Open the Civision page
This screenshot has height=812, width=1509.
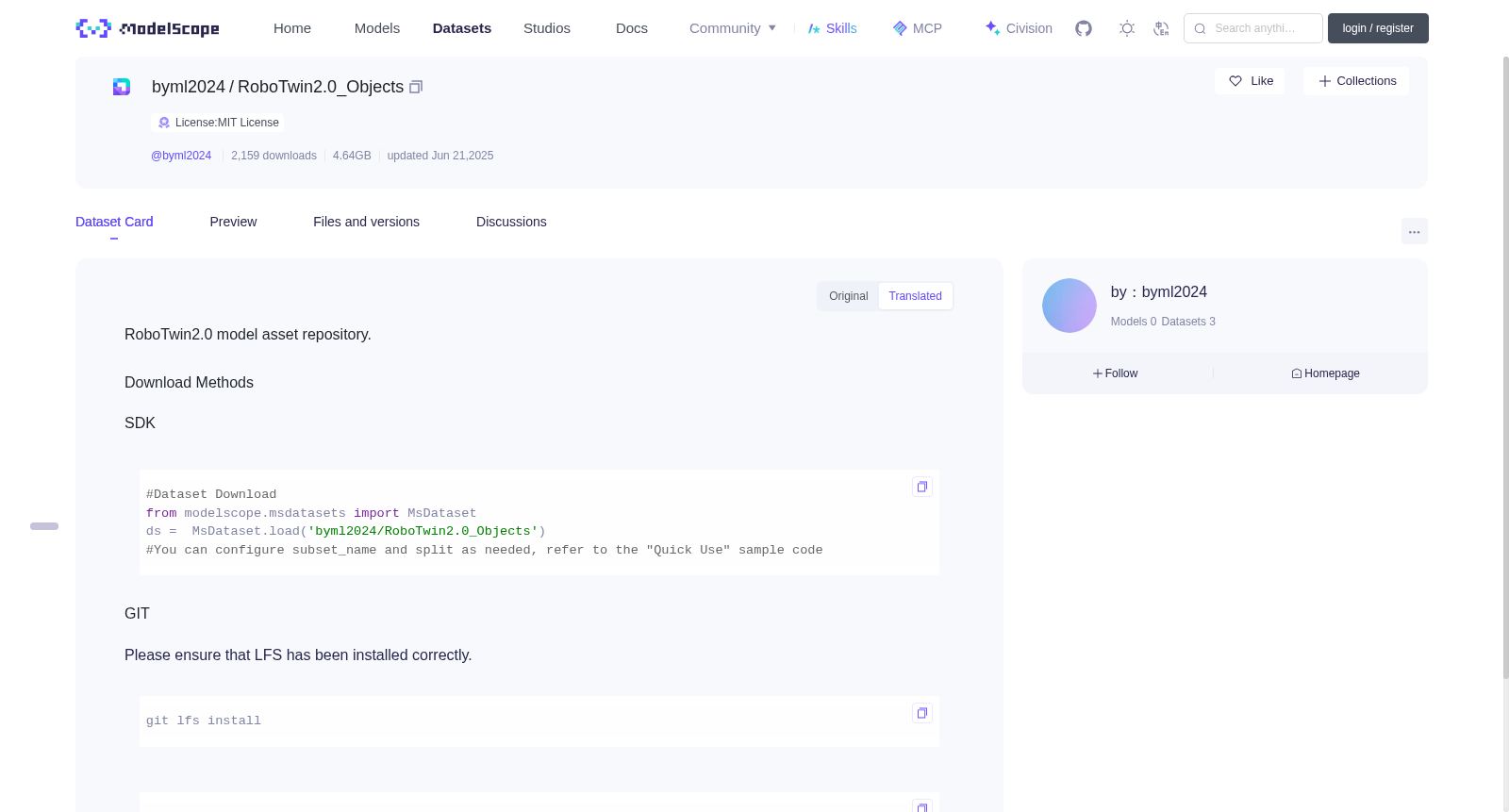pos(1019,28)
